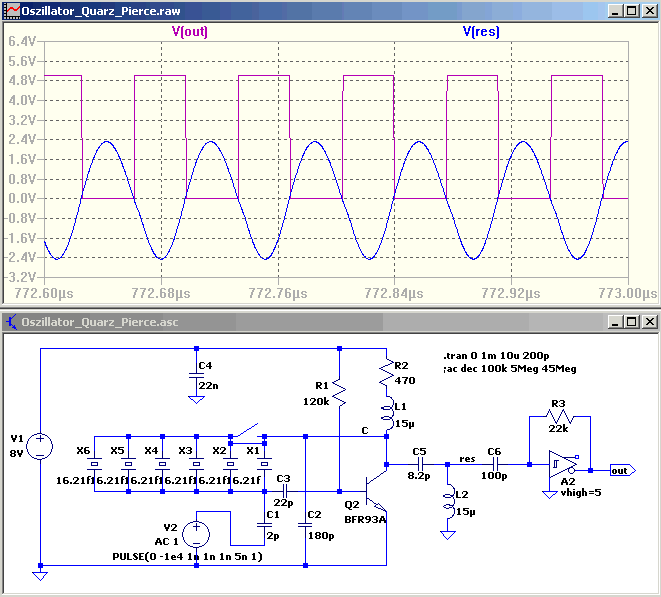Click the vhigh=5 attribute text
This screenshot has height=597, width=661.
pyautogui.click(x=581, y=492)
